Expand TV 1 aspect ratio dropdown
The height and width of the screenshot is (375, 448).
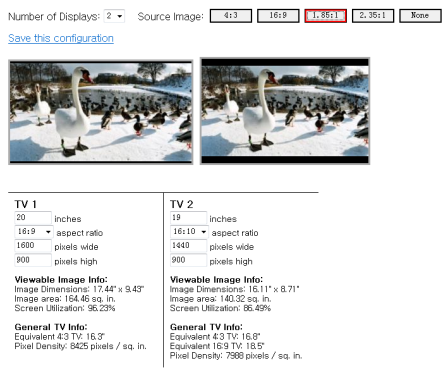[34, 232]
